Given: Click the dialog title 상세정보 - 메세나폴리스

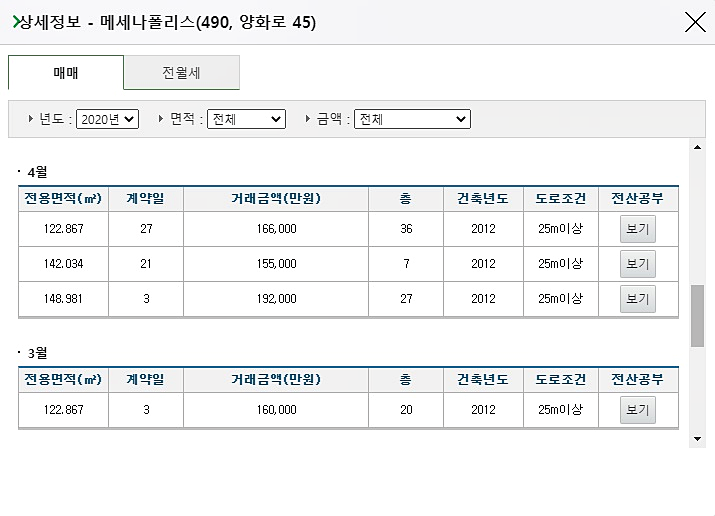Looking at the screenshot, I should (x=168, y=22).
